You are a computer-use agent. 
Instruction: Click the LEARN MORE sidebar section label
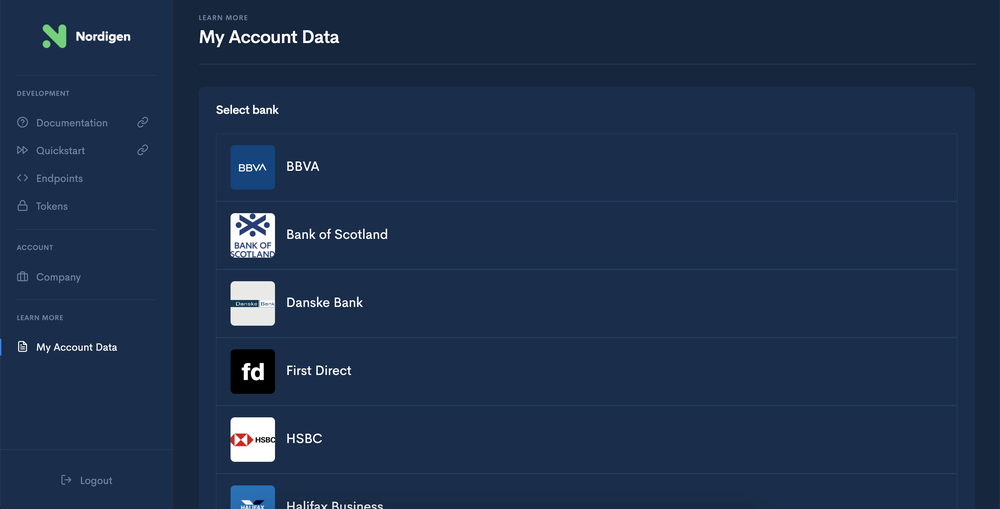point(40,318)
